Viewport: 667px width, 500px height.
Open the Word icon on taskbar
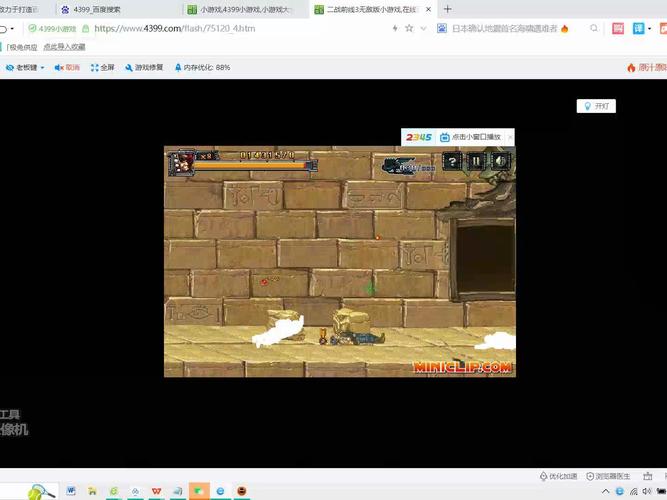pyautogui.click(x=71, y=491)
